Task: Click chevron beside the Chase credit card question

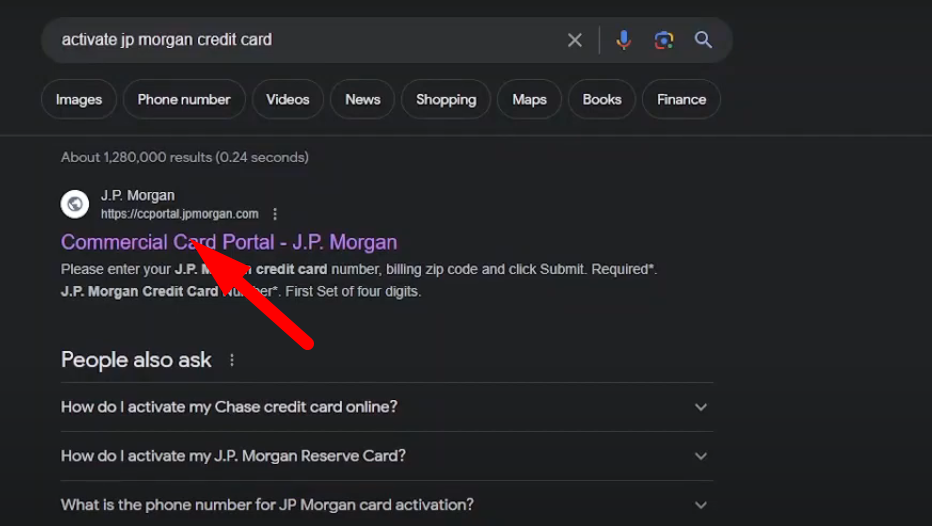Action: [701, 407]
